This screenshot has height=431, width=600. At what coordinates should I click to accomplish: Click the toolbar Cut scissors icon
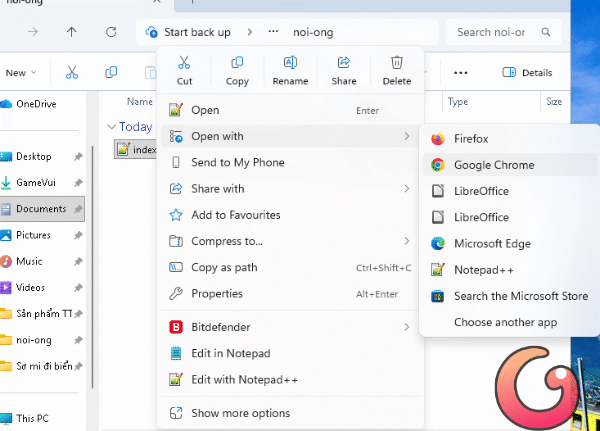[72, 72]
